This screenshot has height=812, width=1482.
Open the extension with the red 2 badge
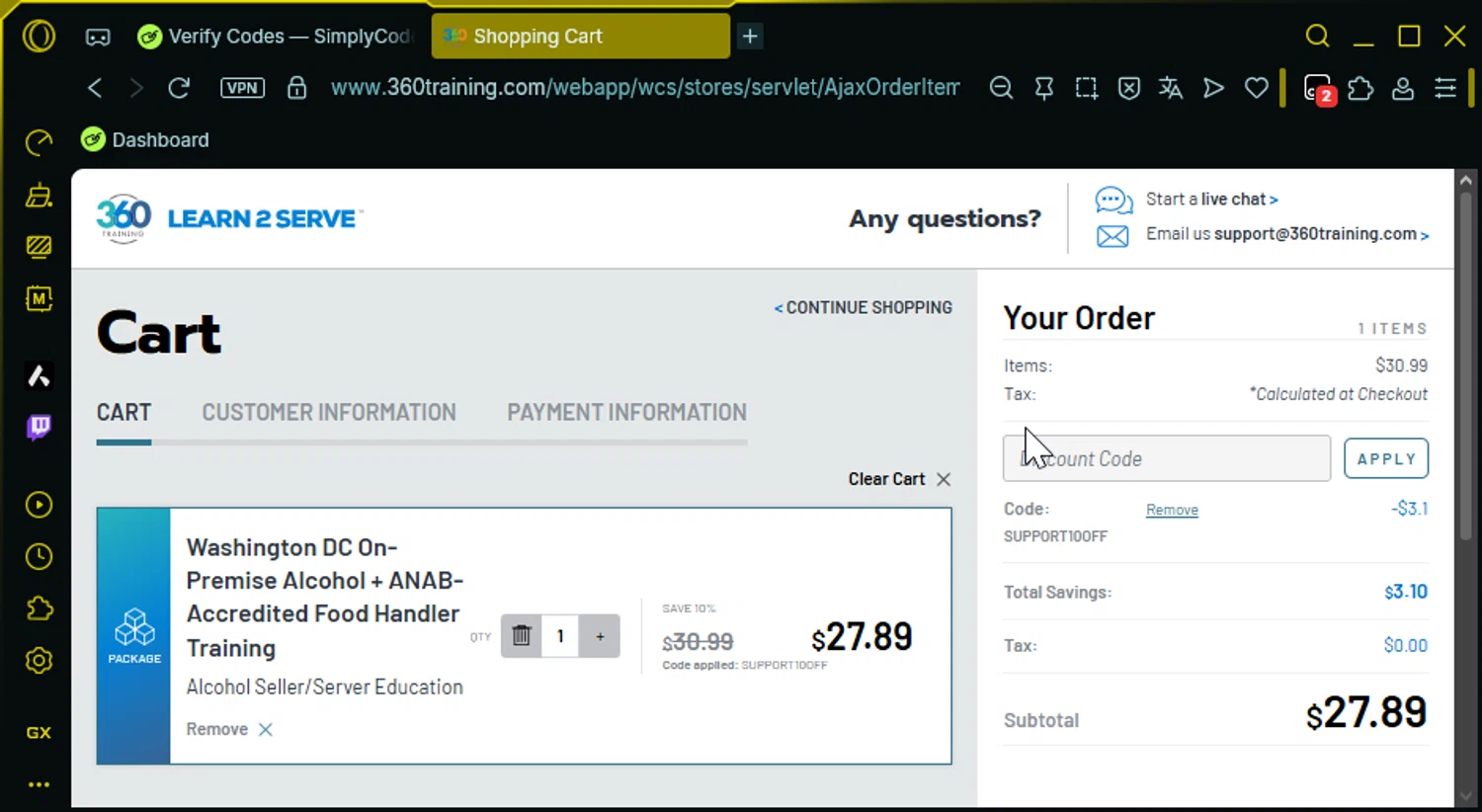(1318, 89)
